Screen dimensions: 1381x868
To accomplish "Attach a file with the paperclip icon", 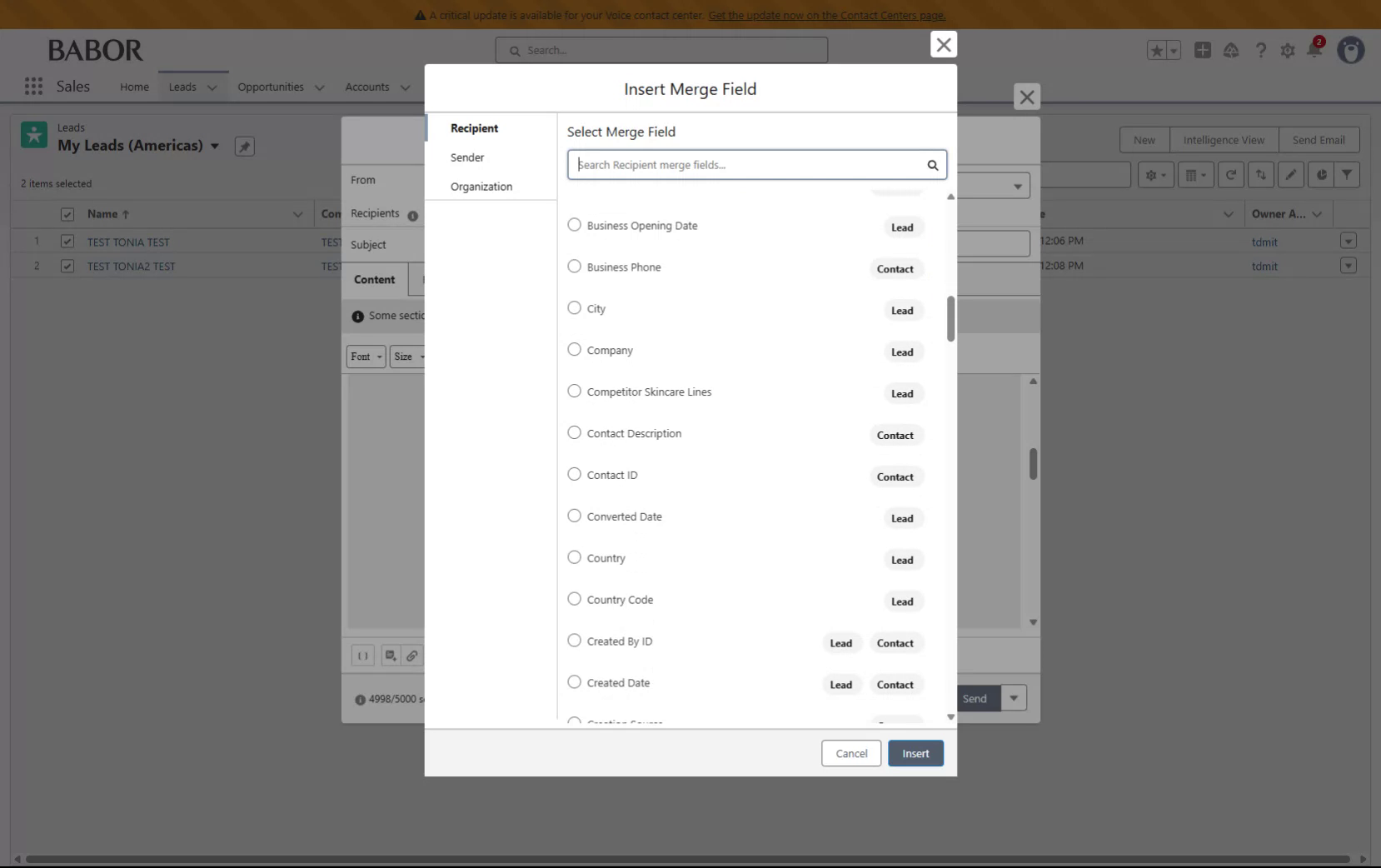I will tap(412, 656).
